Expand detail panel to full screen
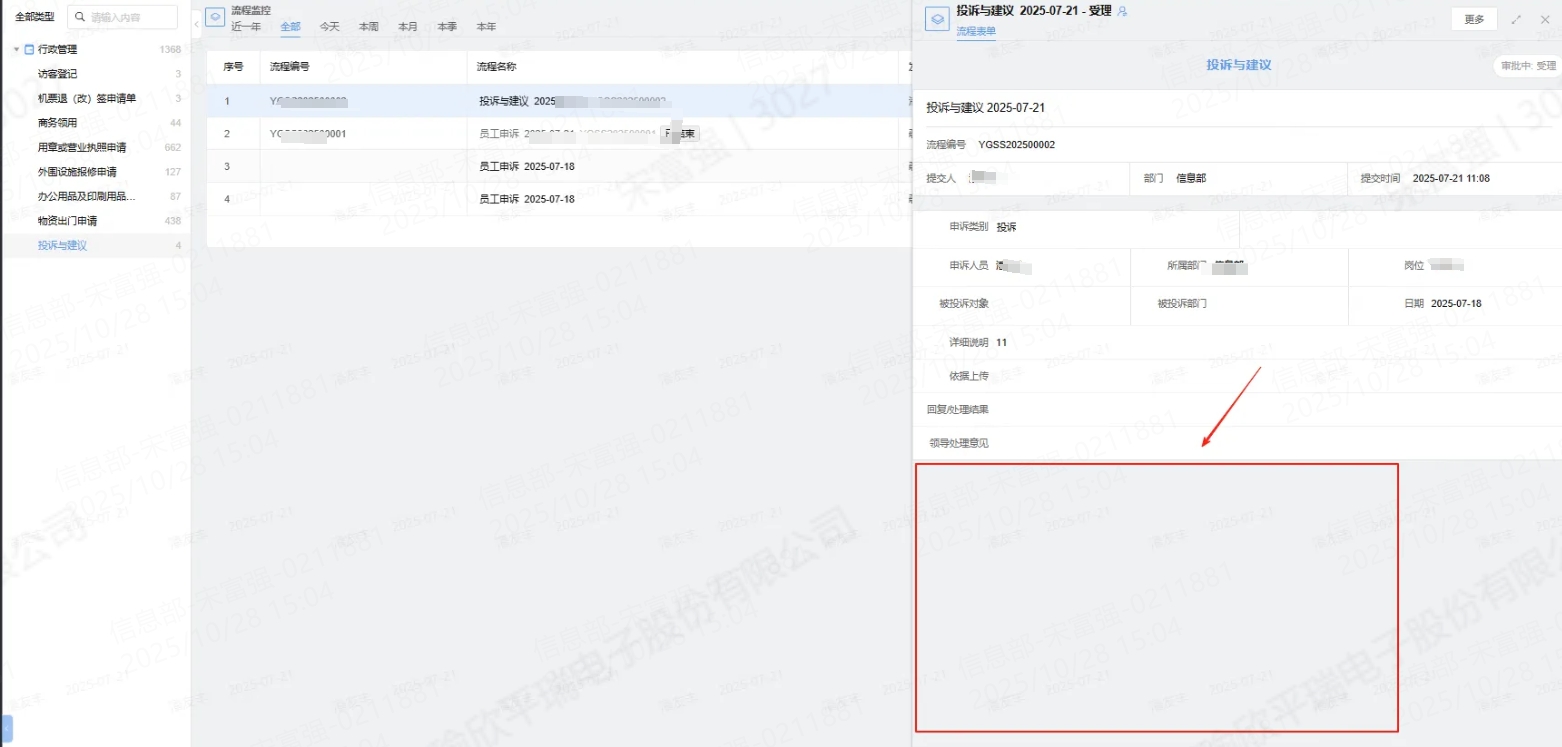 [x=1517, y=19]
